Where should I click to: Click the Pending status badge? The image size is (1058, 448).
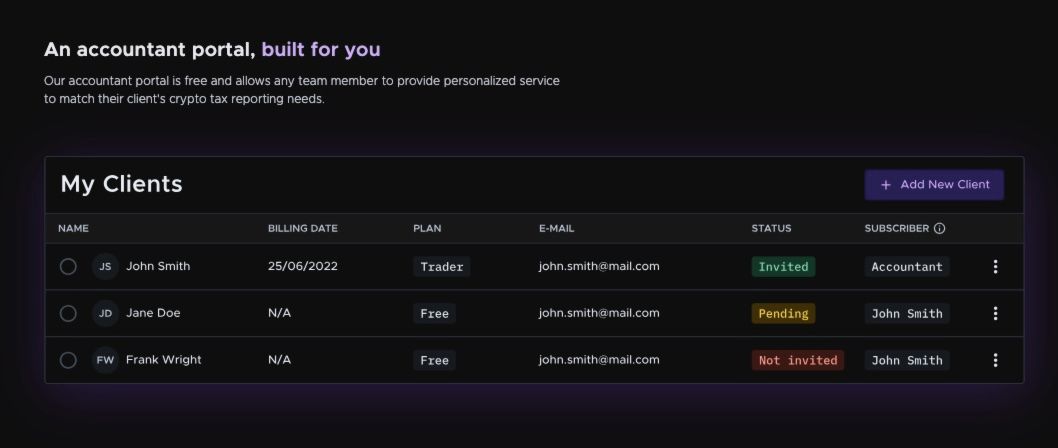click(783, 314)
